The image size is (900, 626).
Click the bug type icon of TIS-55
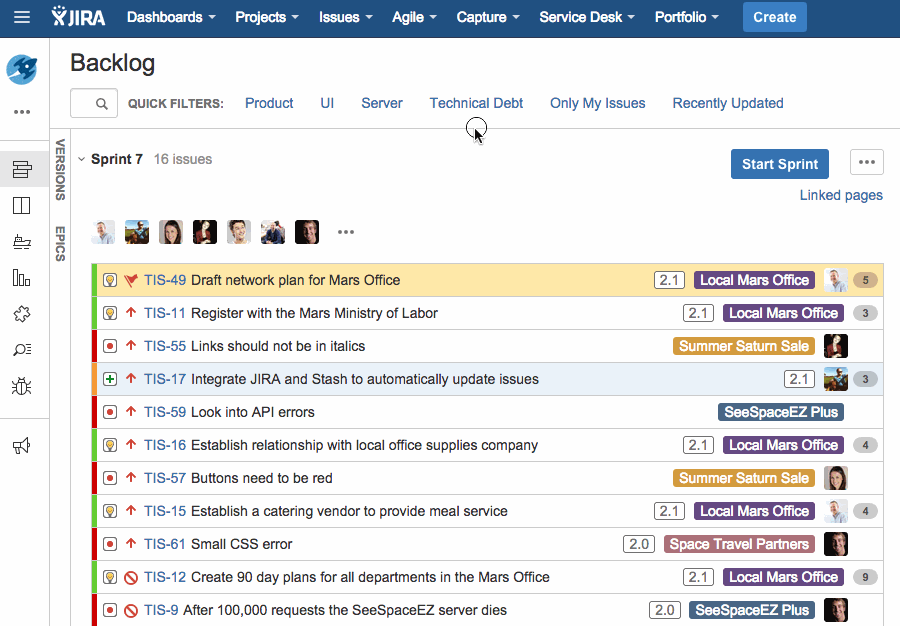click(x=110, y=347)
